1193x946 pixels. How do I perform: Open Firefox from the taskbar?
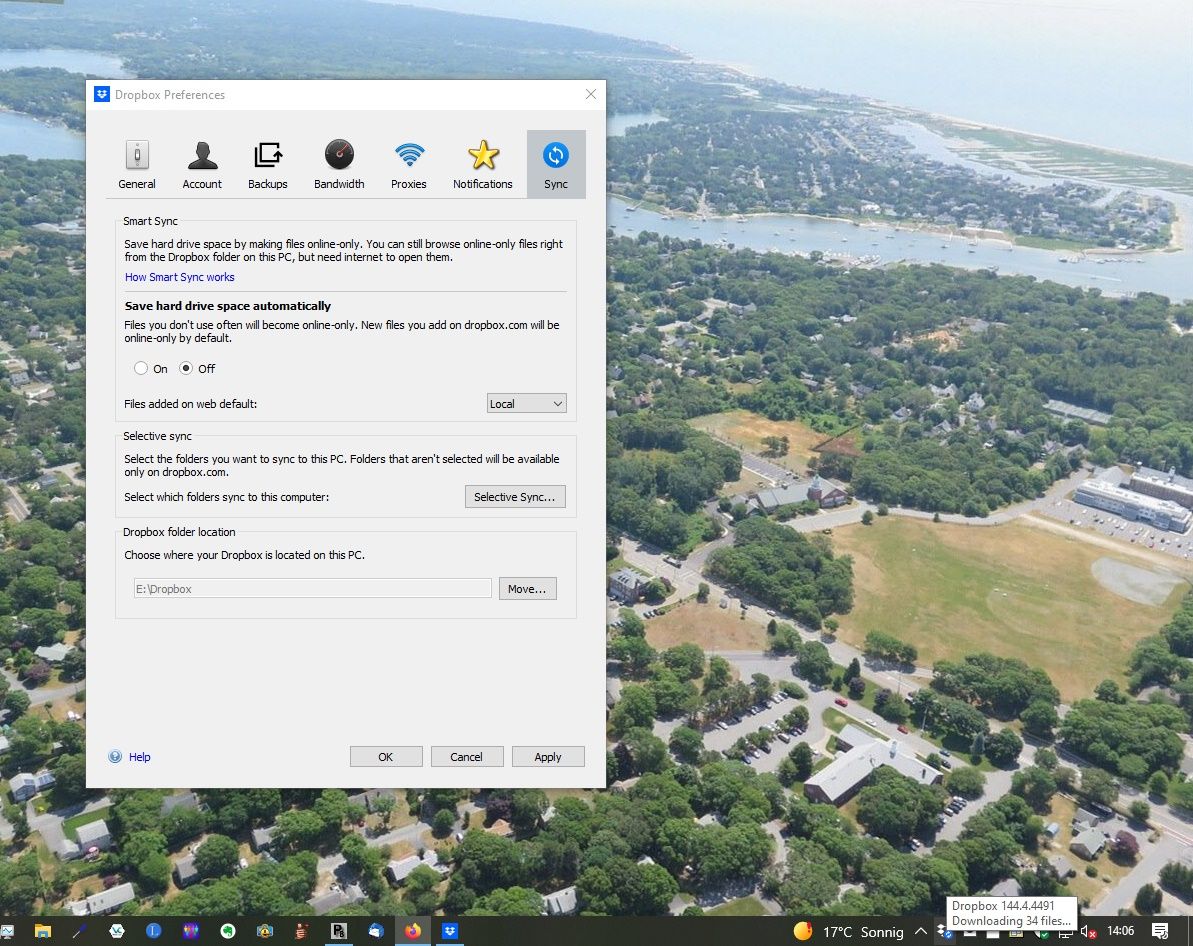pyautogui.click(x=412, y=931)
